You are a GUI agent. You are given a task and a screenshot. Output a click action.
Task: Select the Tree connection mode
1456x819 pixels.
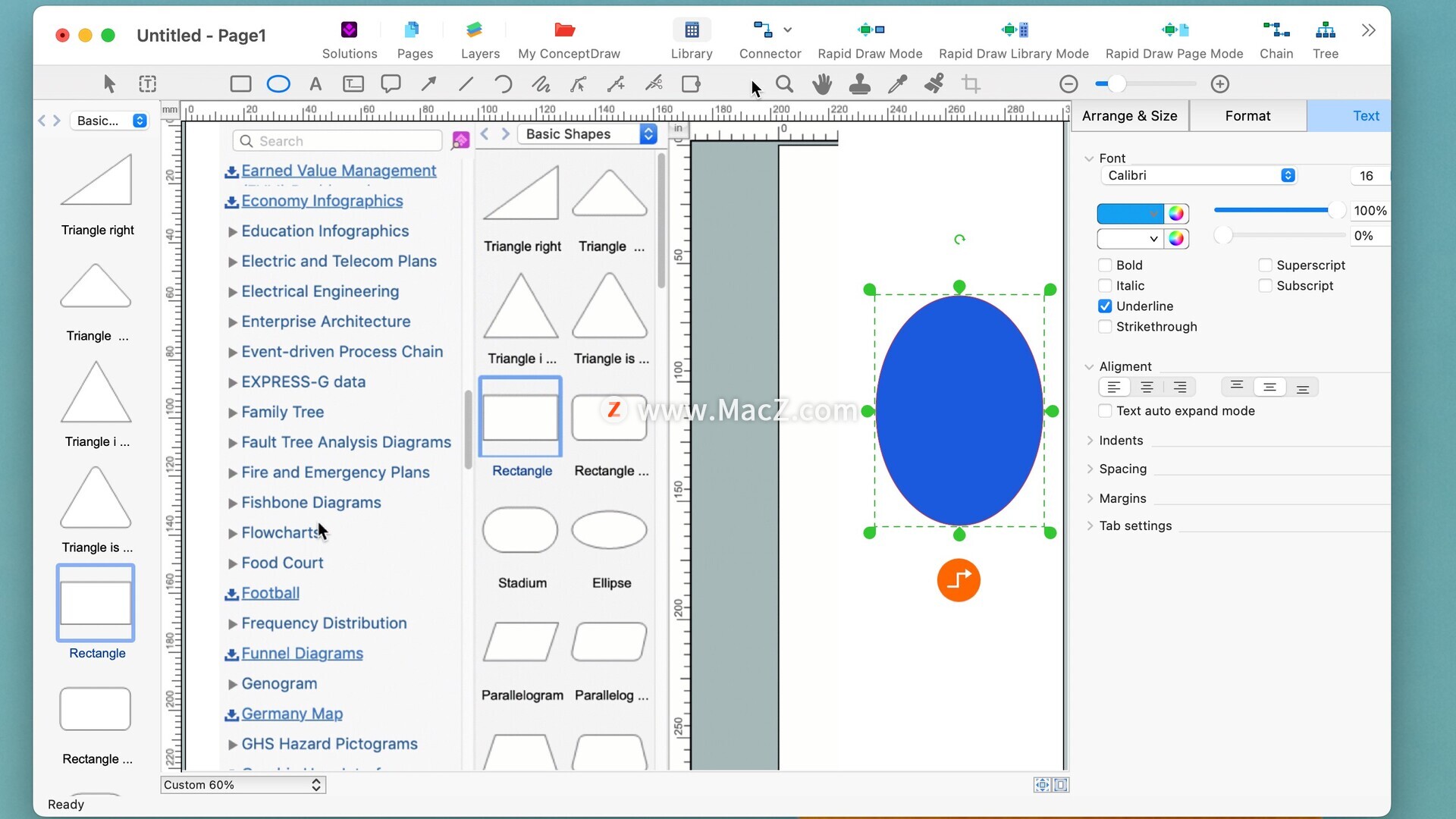pos(1326,39)
